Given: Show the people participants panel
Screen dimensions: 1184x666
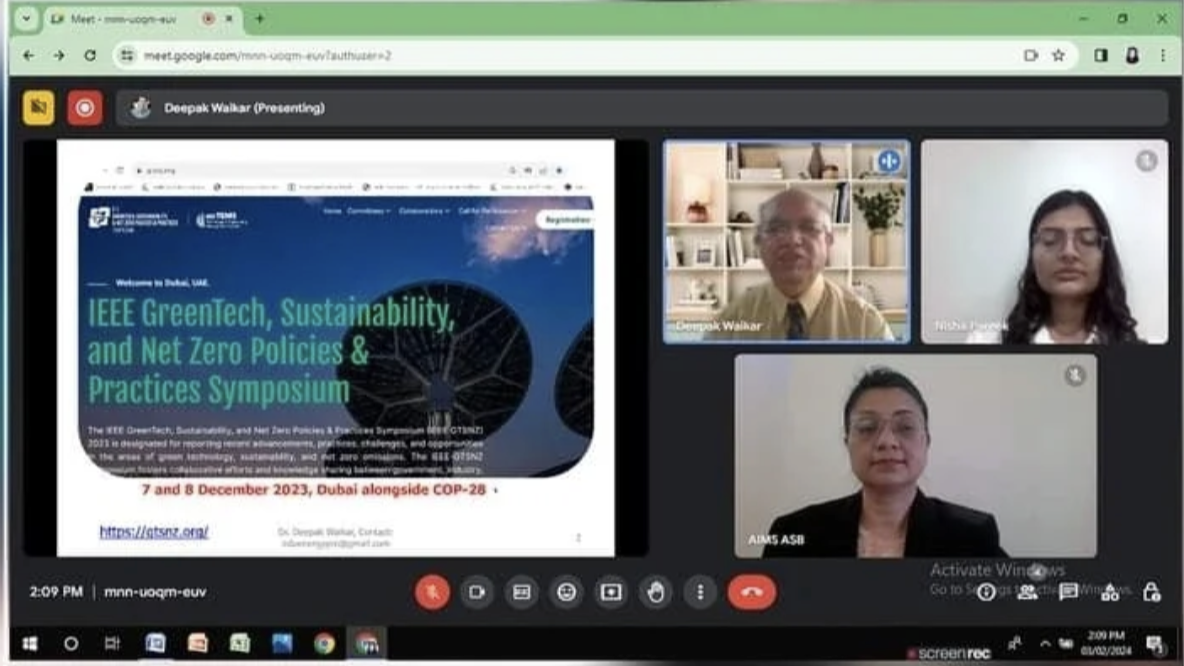Looking at the screenshot, I should [x=1027, y=593].
